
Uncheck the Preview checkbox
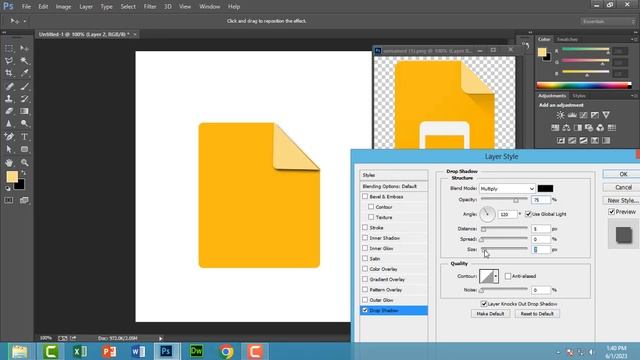611,211
